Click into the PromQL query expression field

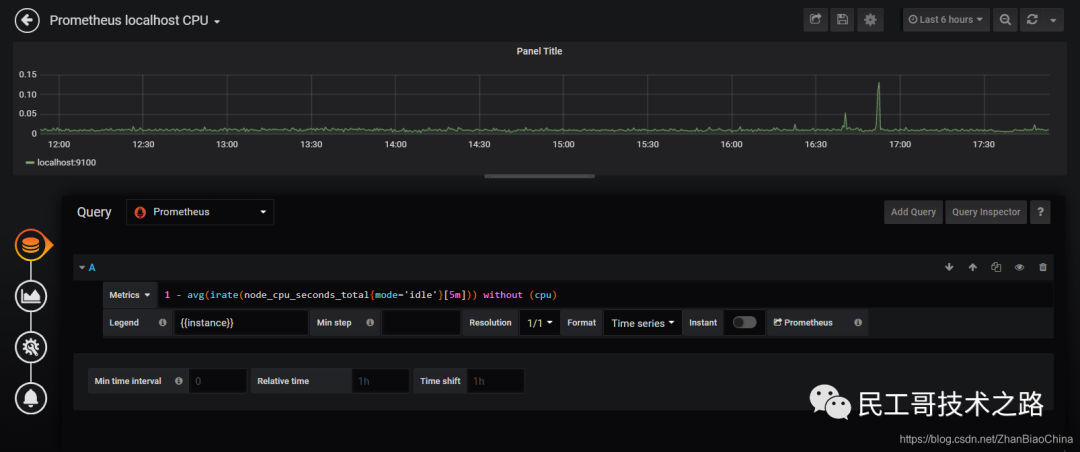(605, 295)
